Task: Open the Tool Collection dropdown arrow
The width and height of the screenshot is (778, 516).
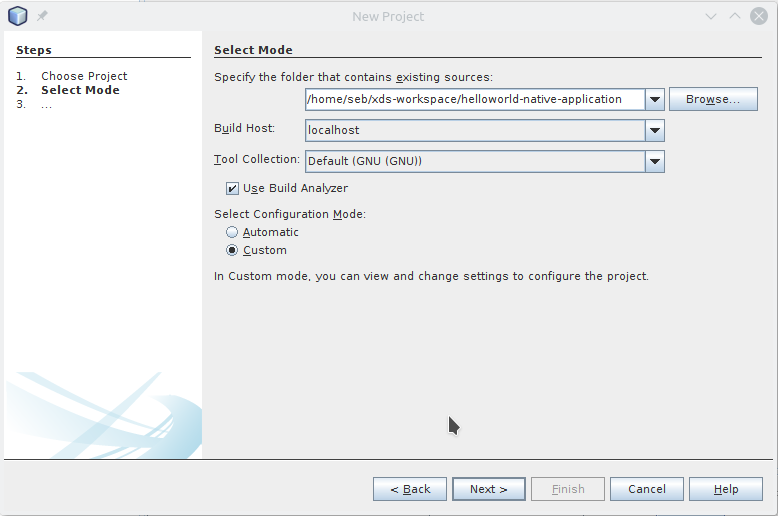Action: point(655,161)
